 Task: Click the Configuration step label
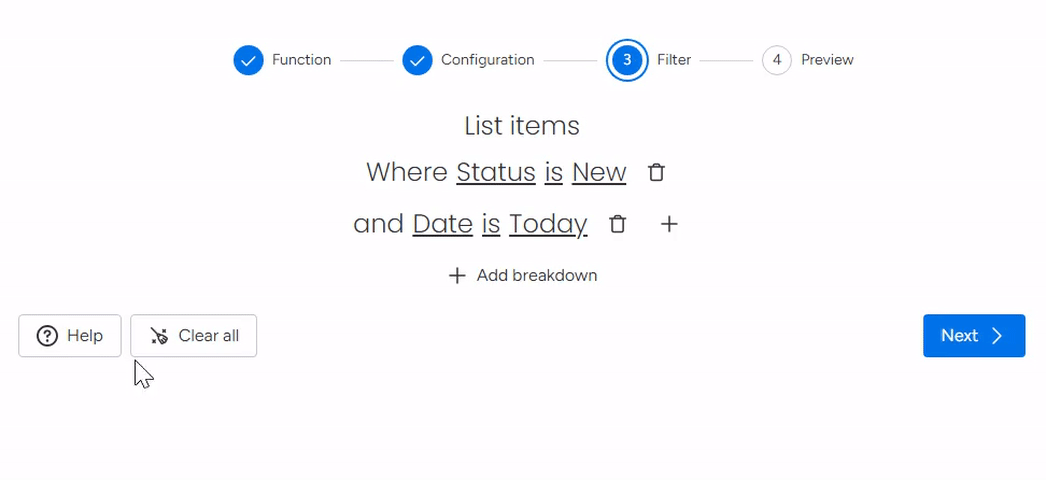(488, 60)
